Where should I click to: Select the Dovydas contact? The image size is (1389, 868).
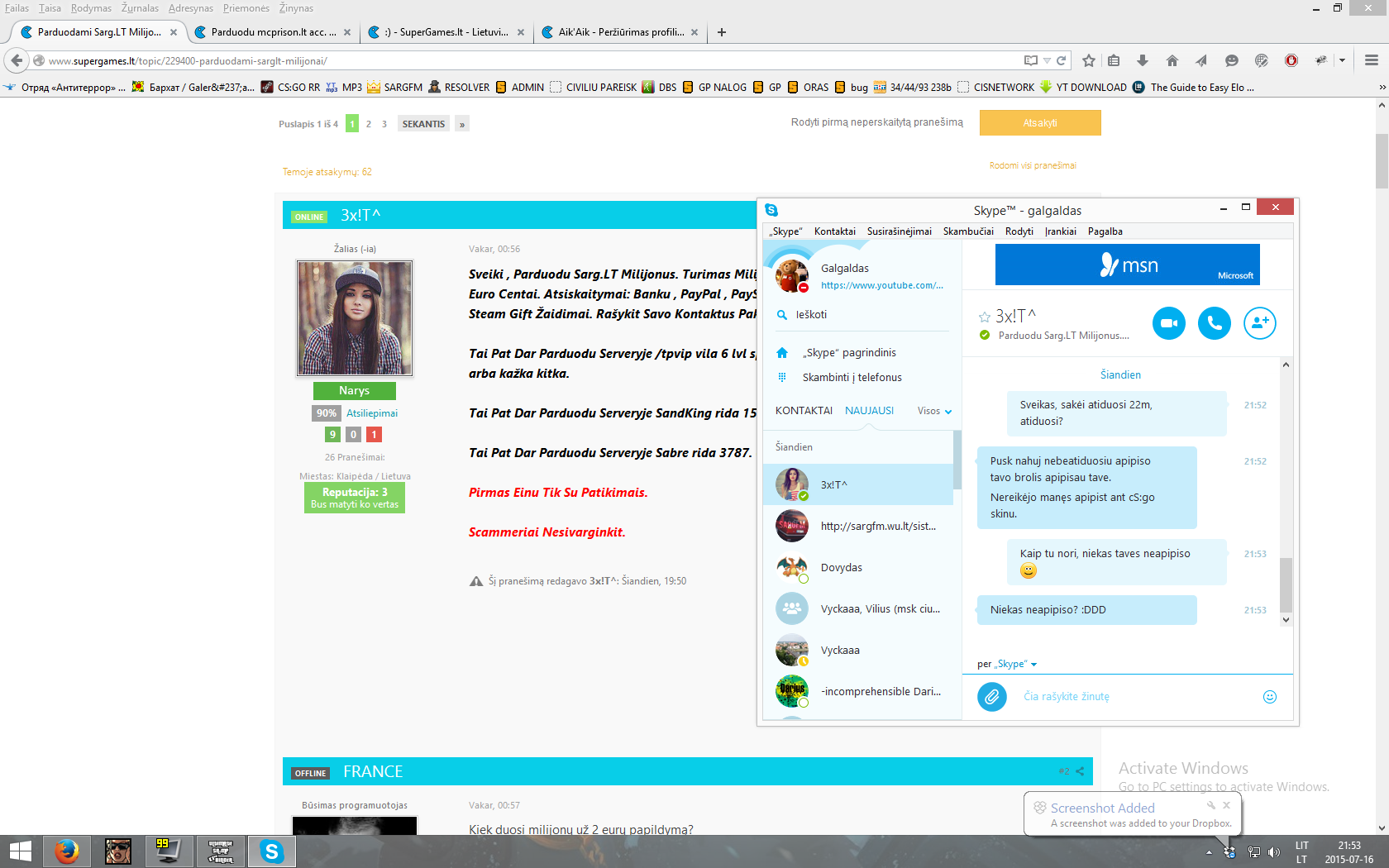click(860, 567)
